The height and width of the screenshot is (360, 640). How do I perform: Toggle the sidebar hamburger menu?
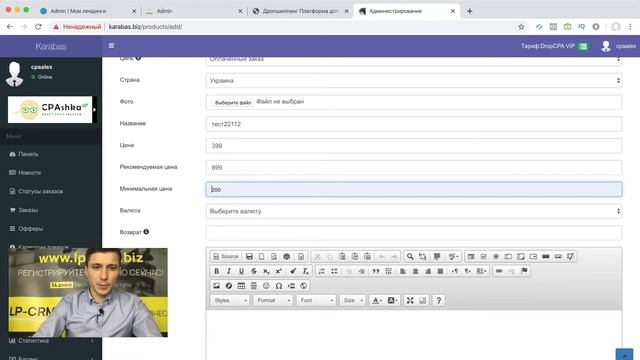tap(111, 46)
